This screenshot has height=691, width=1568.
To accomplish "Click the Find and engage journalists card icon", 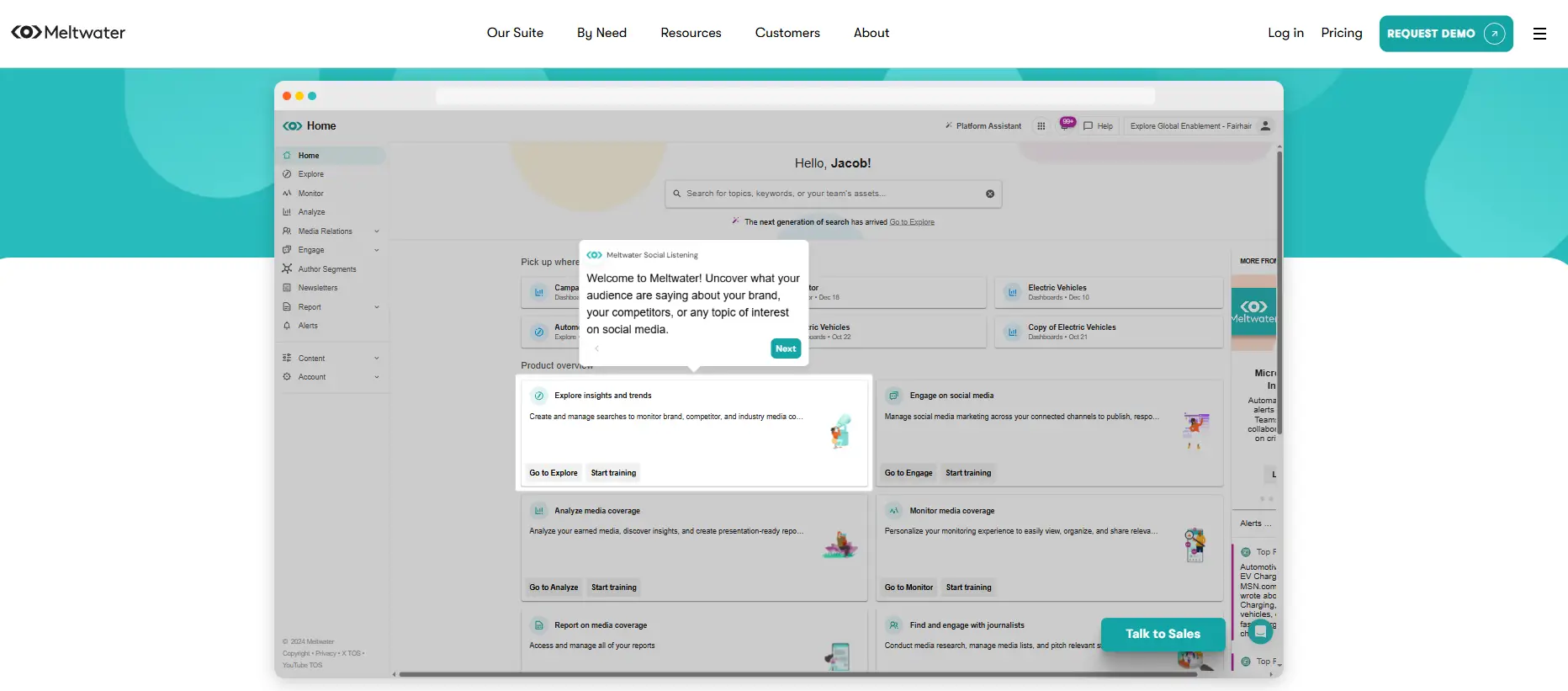I will [894, 625].
